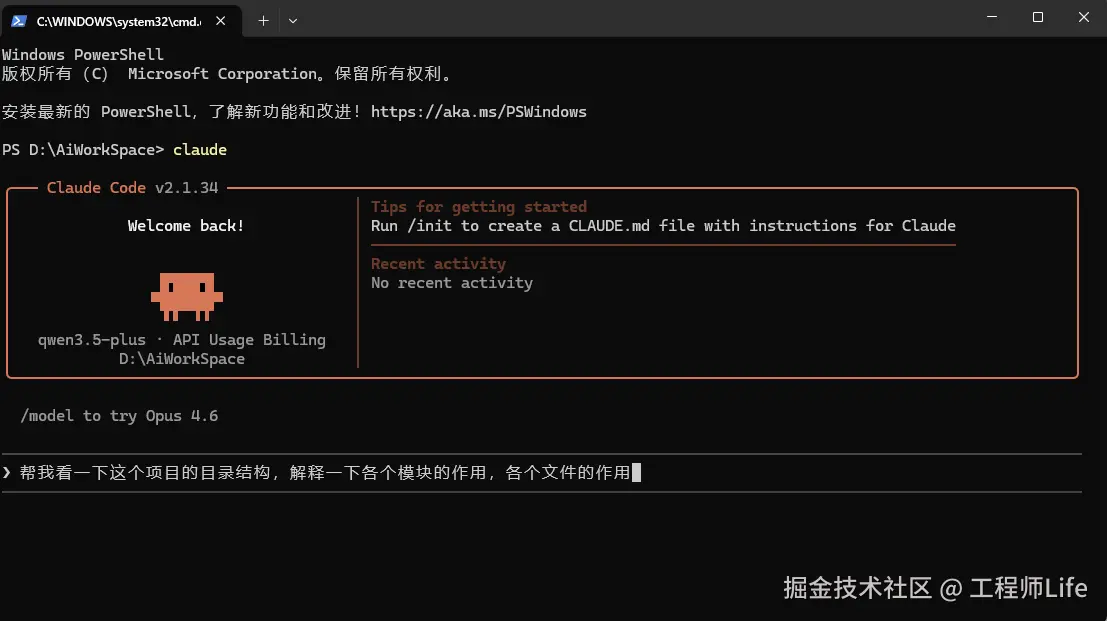This screenshot has height=621, width=1107.
Task: Click the 'No recent activity' text
Action: [x=452, y=283]
